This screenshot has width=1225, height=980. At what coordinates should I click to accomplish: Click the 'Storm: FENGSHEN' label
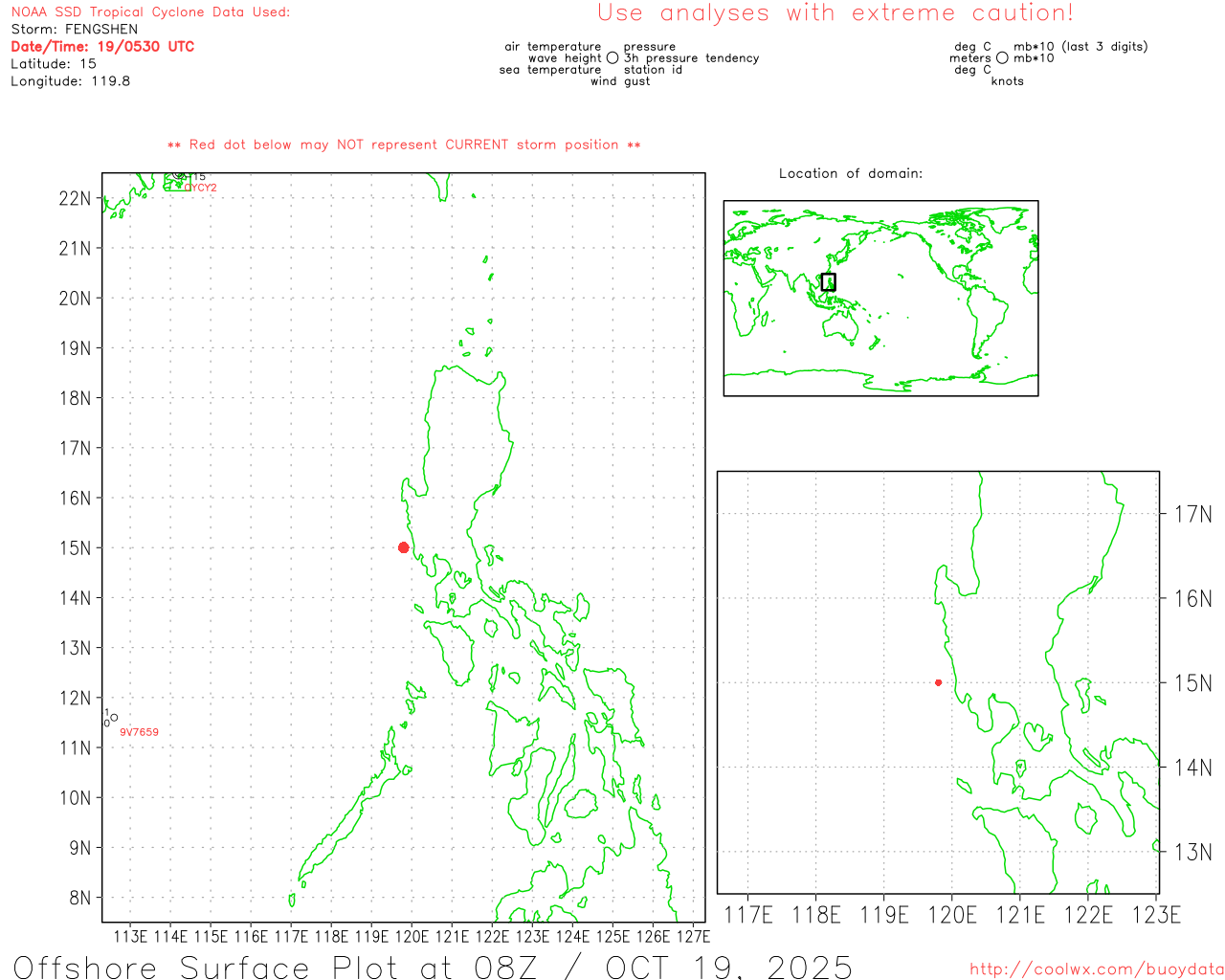[x=75, y=30]
